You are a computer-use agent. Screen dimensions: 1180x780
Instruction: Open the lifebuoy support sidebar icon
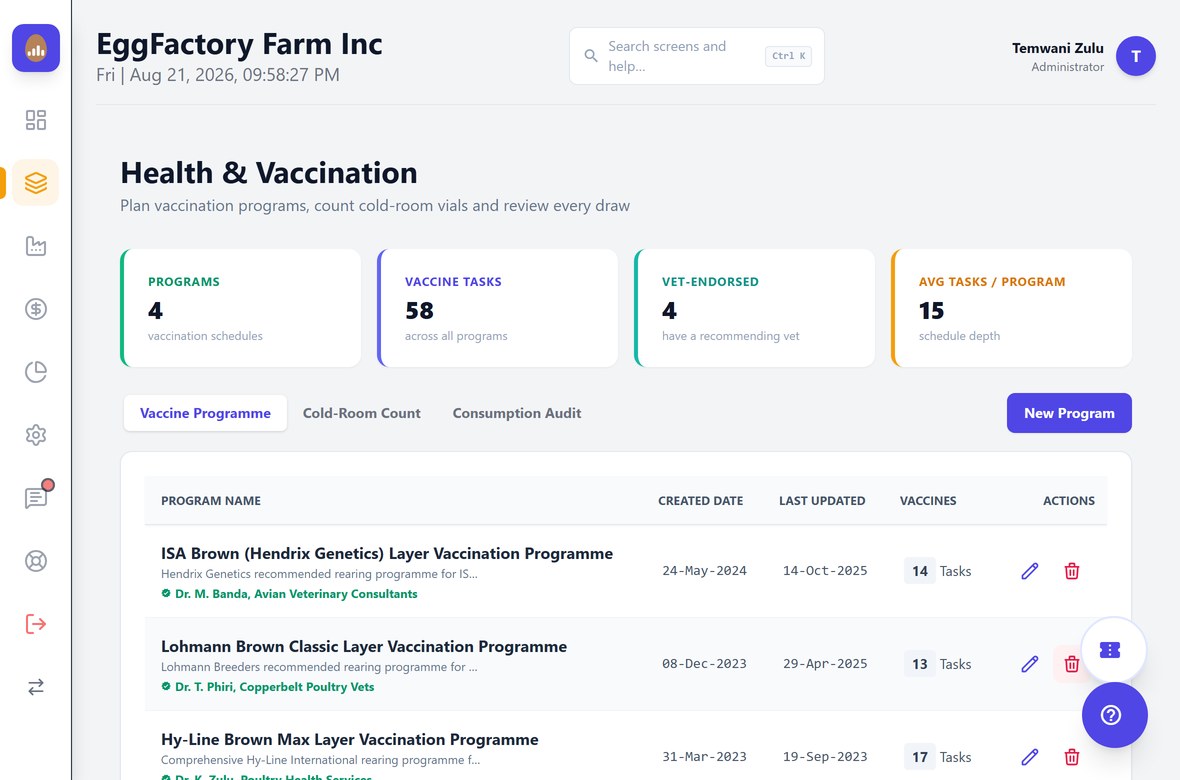36,561
